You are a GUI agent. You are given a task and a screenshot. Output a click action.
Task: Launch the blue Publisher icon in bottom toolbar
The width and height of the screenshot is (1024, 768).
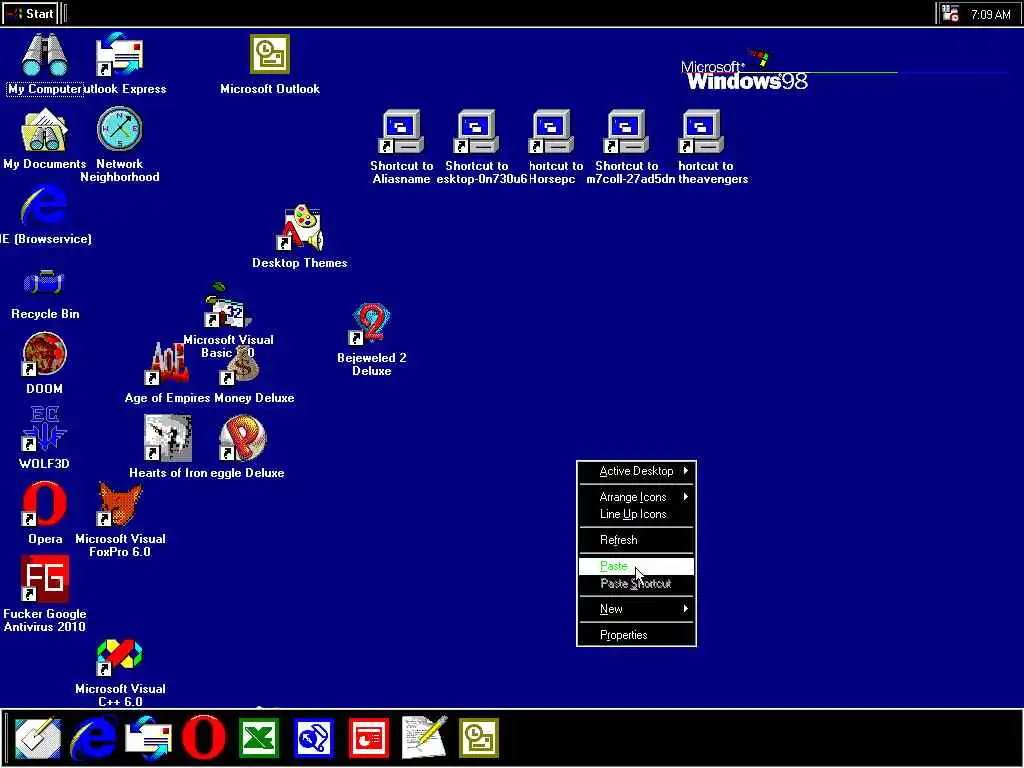(x=314, y=738)
